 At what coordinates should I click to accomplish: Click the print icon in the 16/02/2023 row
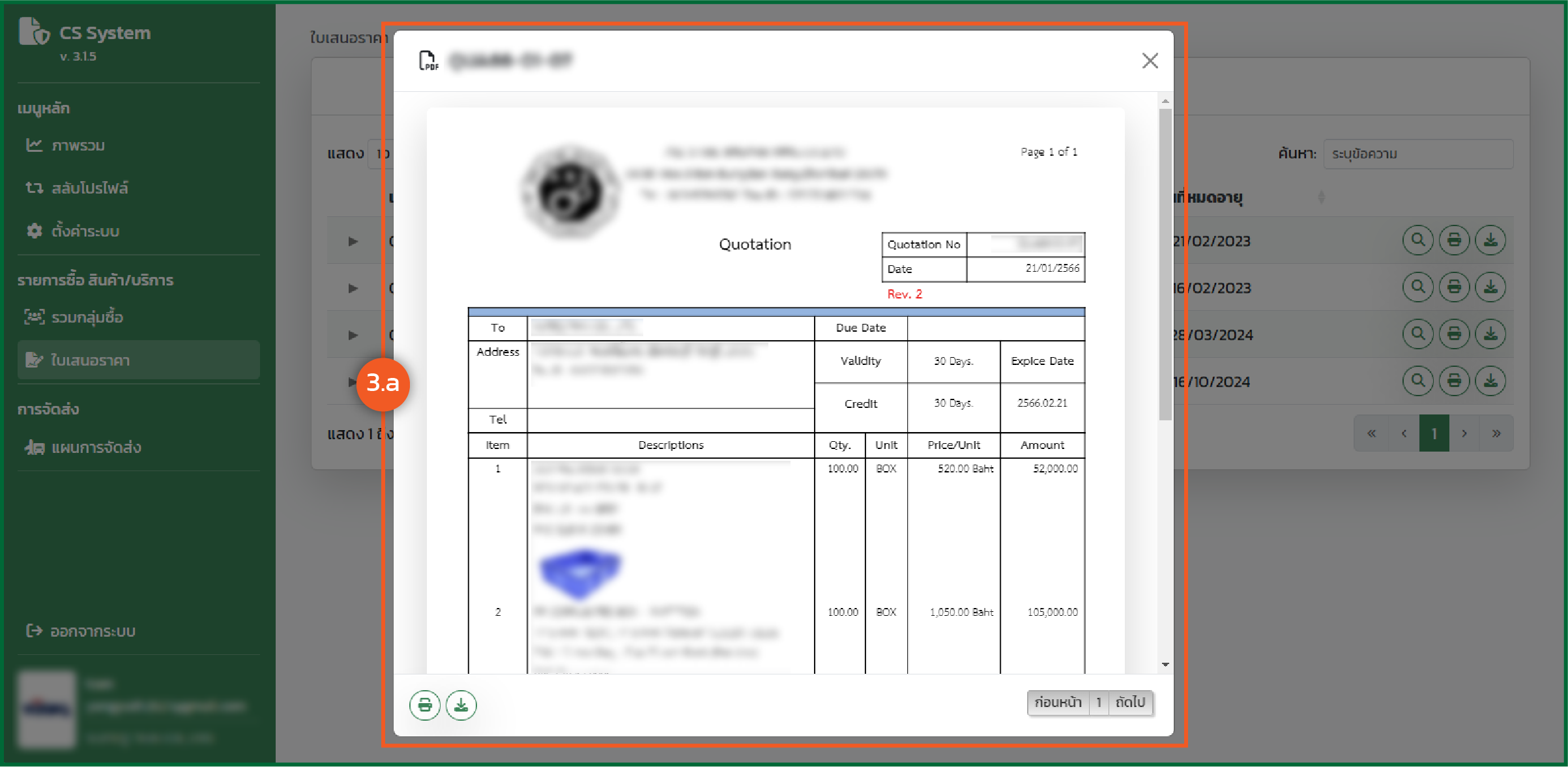tap(1454, 287)
